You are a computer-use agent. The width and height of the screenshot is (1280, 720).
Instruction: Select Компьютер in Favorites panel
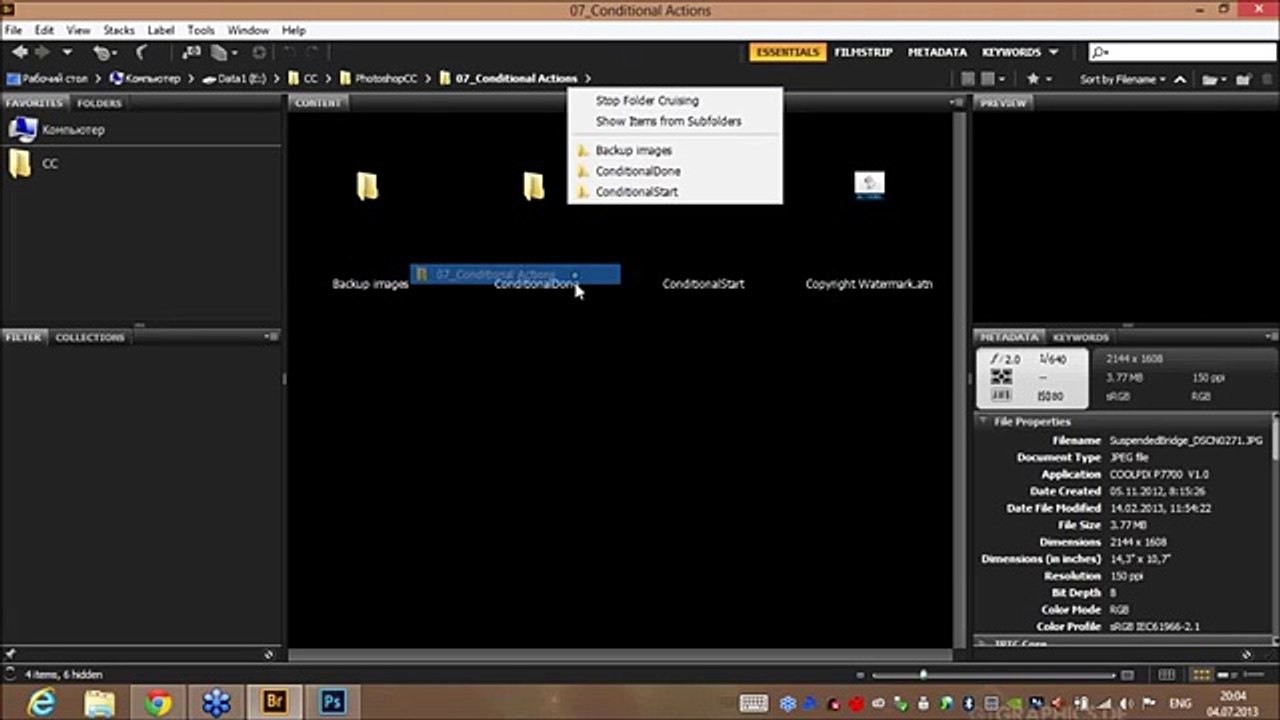pyautogui.click(x=73, y=130)
